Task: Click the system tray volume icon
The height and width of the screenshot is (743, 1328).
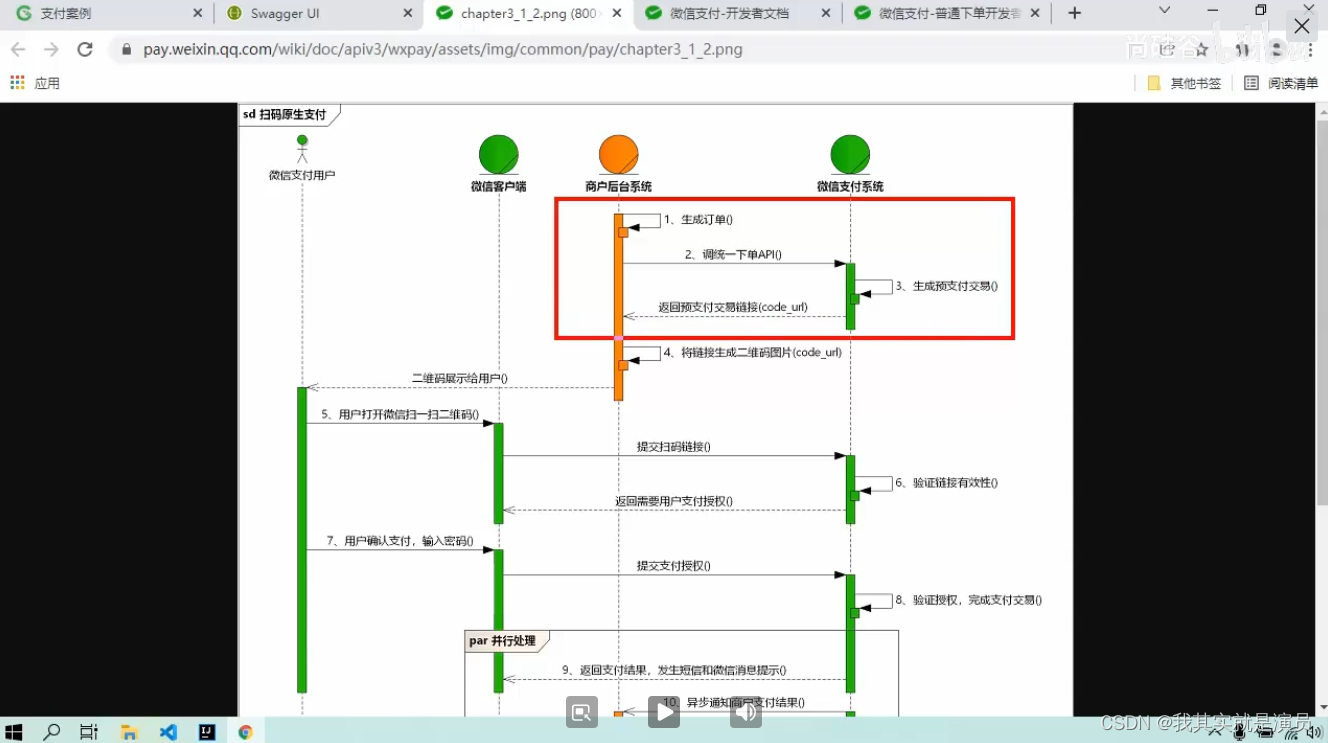Action: point(1313,732)
